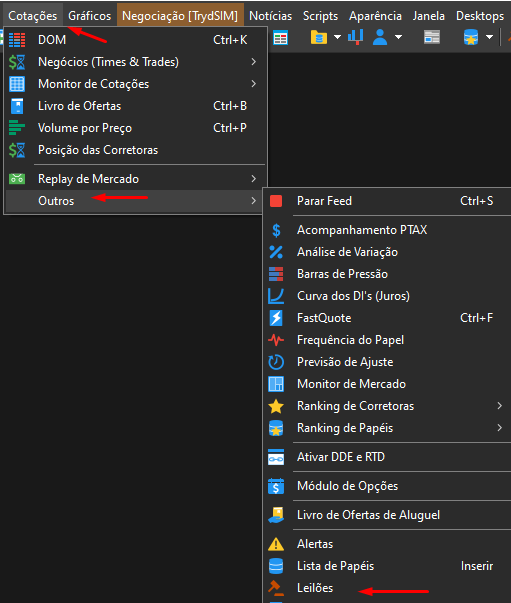Open the Gráficos menu

[x=90, y=16]
